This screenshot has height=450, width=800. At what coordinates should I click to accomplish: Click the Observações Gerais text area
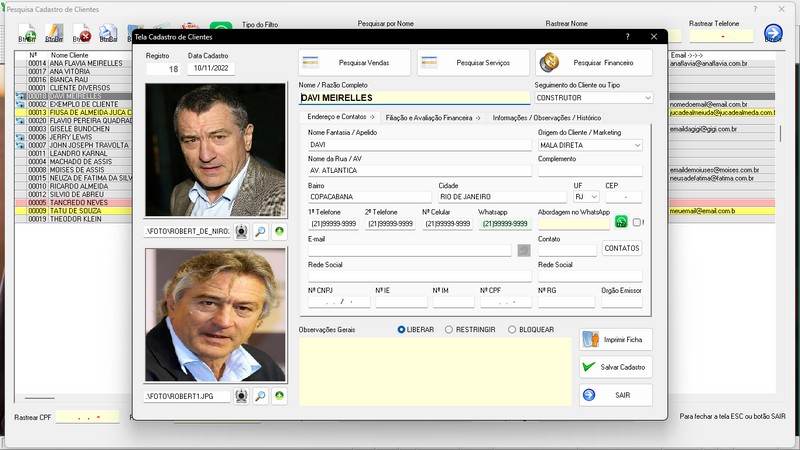[435, 371]
